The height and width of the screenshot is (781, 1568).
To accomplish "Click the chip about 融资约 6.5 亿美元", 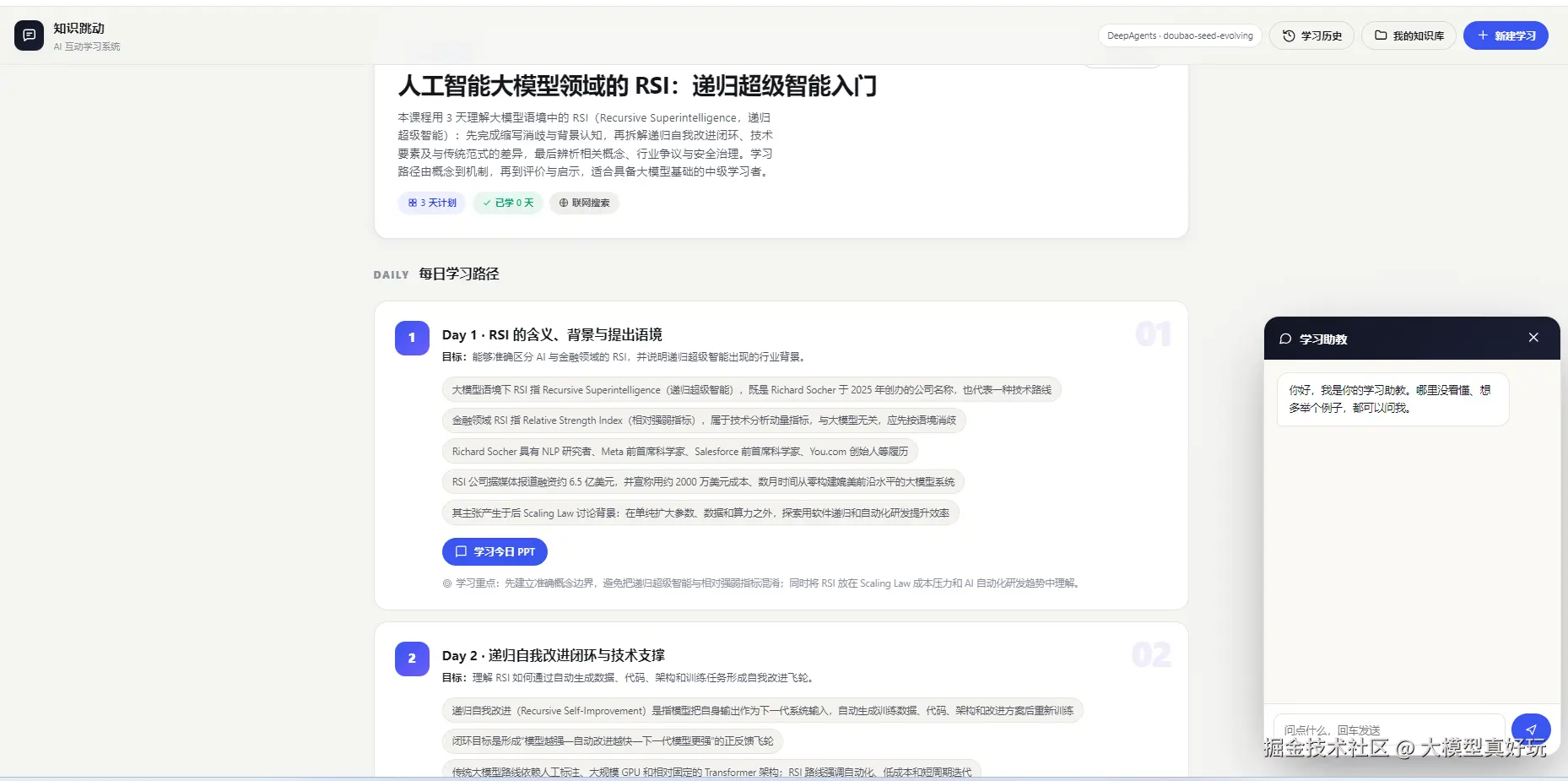I will [703, 482].
